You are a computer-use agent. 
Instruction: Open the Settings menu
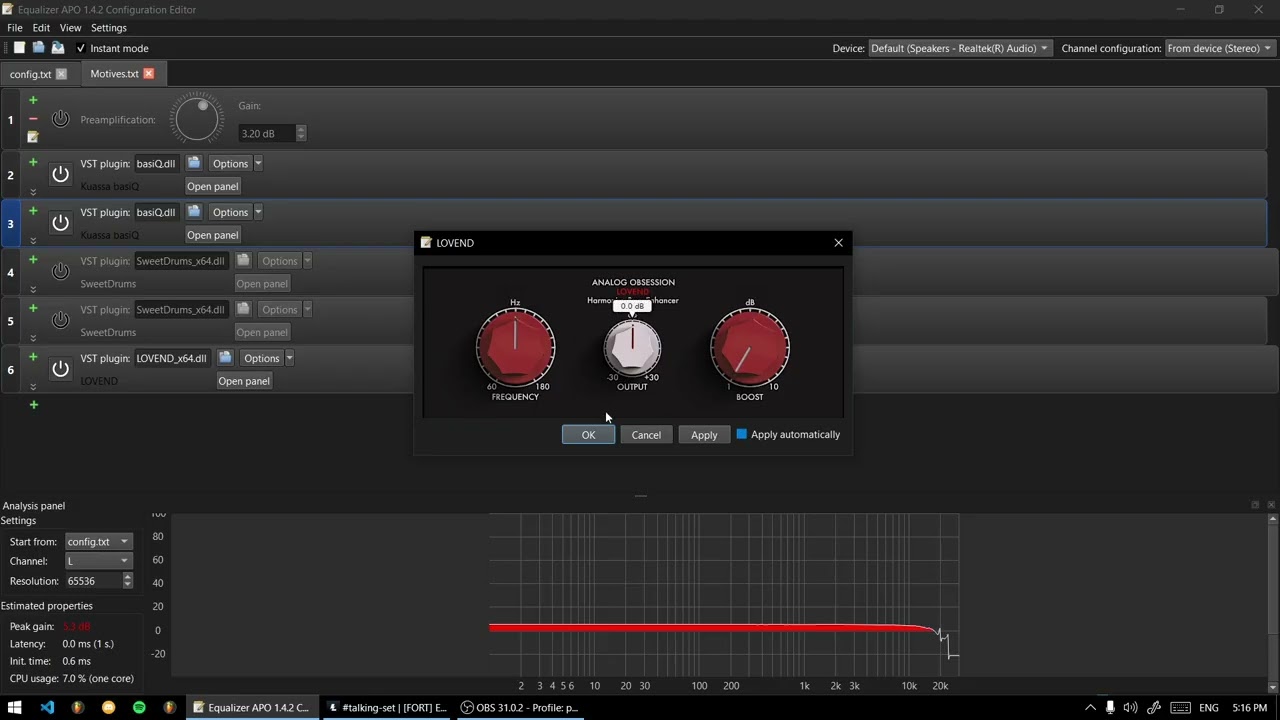(109, 28)
